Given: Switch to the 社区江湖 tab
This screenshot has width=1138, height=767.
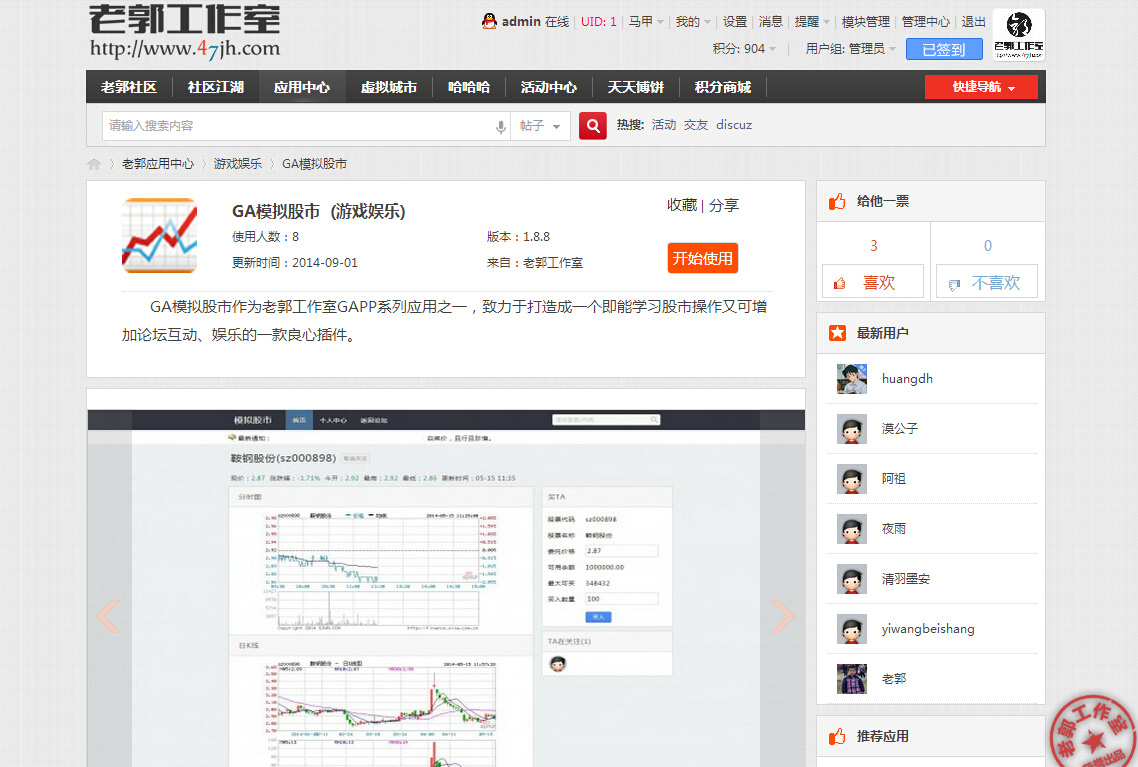Looking at the screenshot, I should click(x=214, y=87).
